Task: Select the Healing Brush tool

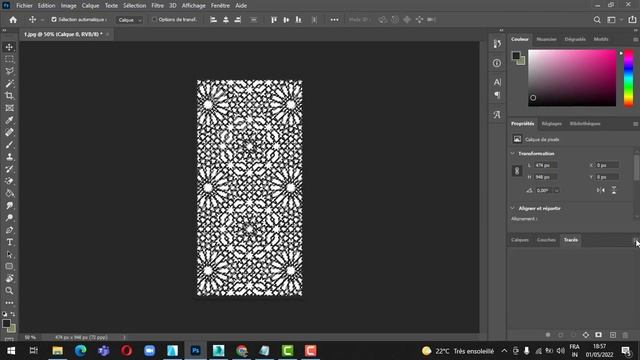Action: coord(9,132)
